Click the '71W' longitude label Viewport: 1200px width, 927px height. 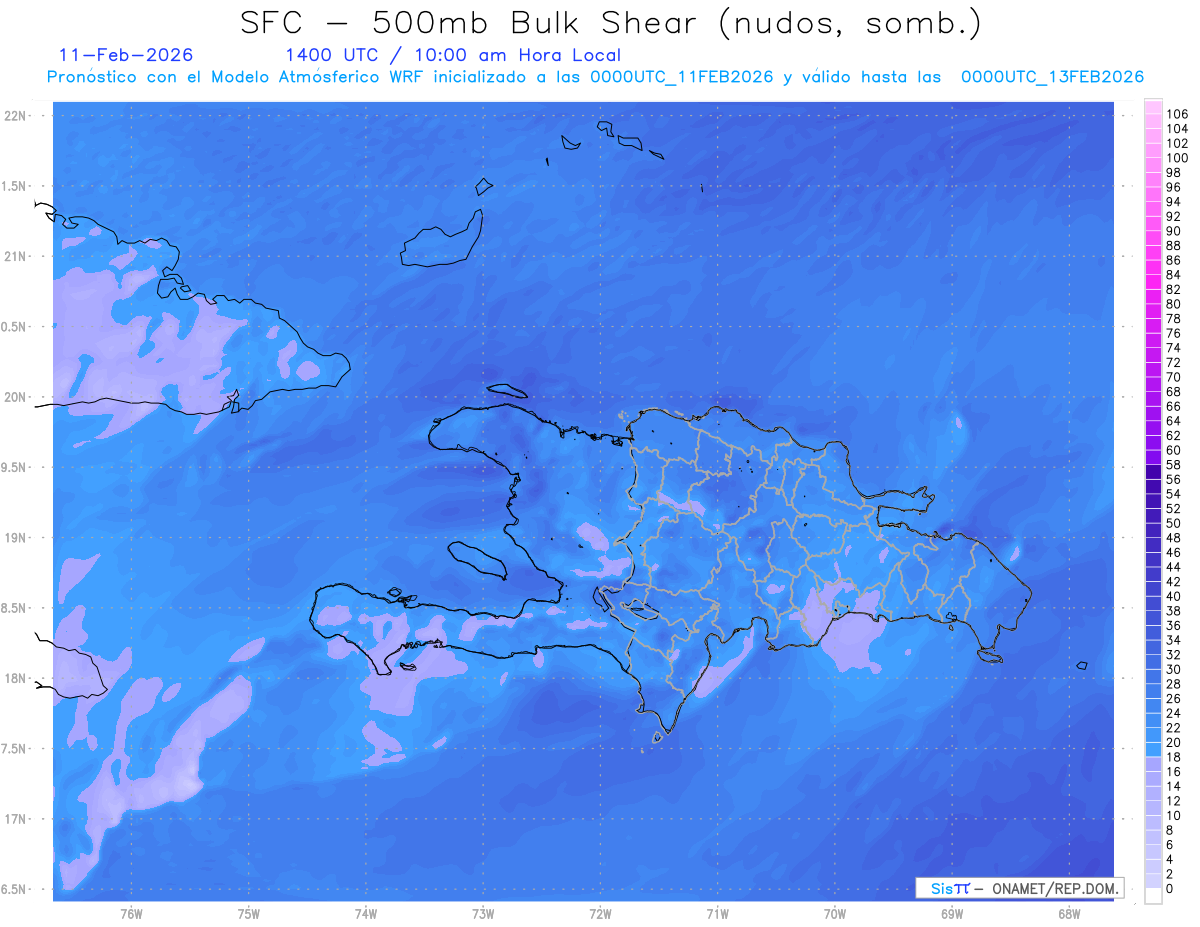(717, 914)
